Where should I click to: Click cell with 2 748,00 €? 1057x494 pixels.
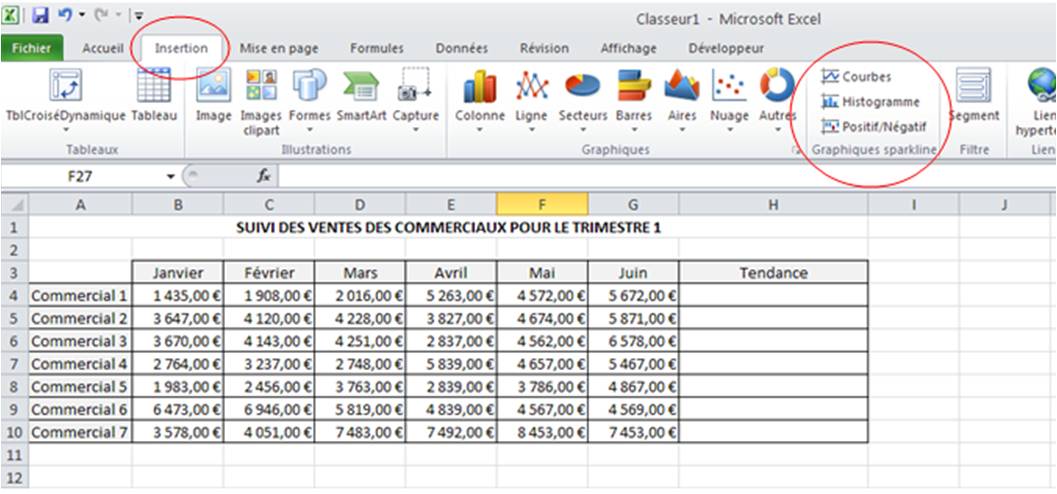pos(360,364)
